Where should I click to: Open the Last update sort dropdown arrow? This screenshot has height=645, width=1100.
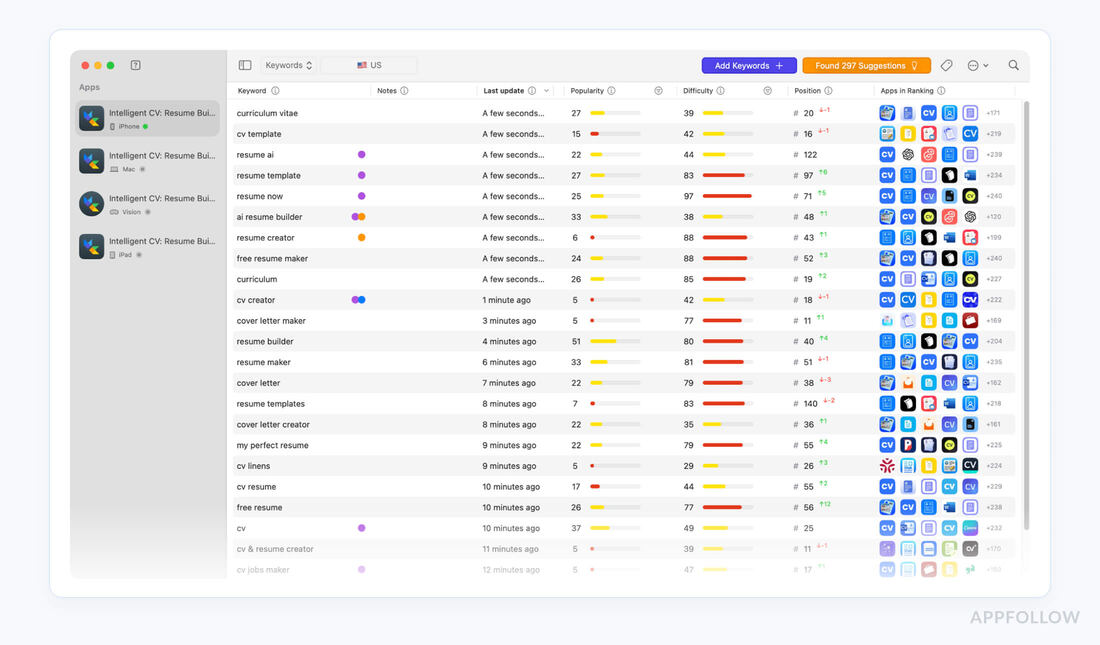(x=545, y=90)
